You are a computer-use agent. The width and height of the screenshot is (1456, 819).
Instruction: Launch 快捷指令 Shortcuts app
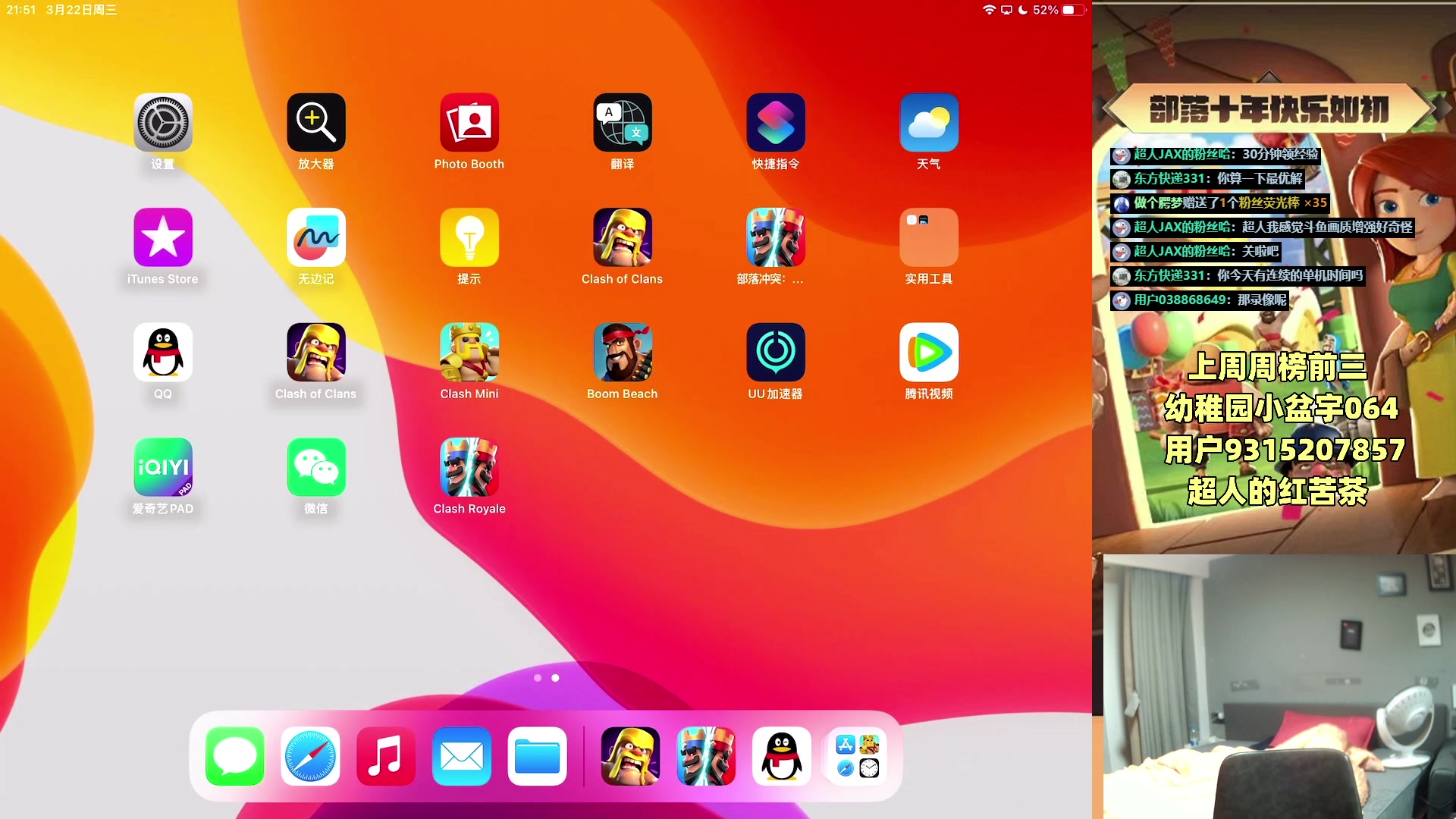click(x=776, y=123)
